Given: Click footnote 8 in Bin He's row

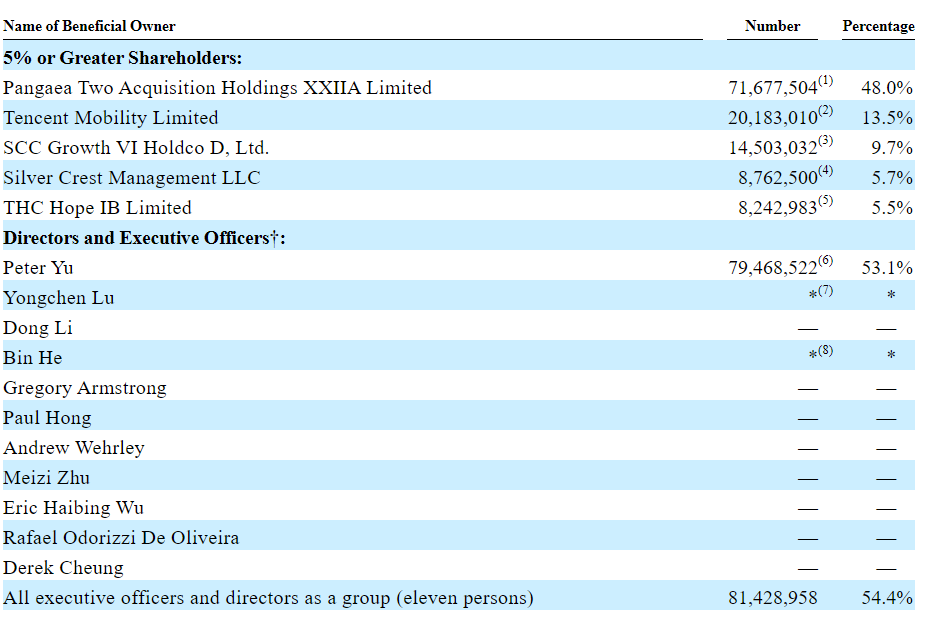Looking at the screenshot, I should (x=826, y=351).
